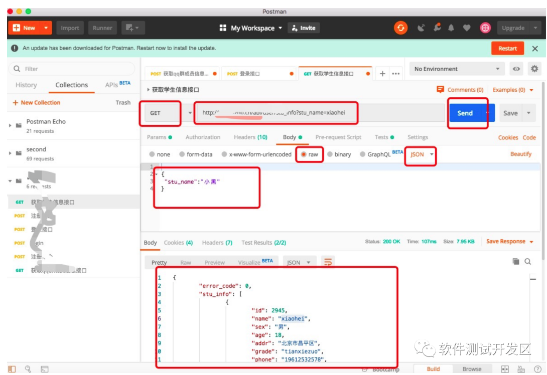Expand the Postman Echo collection

[x=10, y=125]
